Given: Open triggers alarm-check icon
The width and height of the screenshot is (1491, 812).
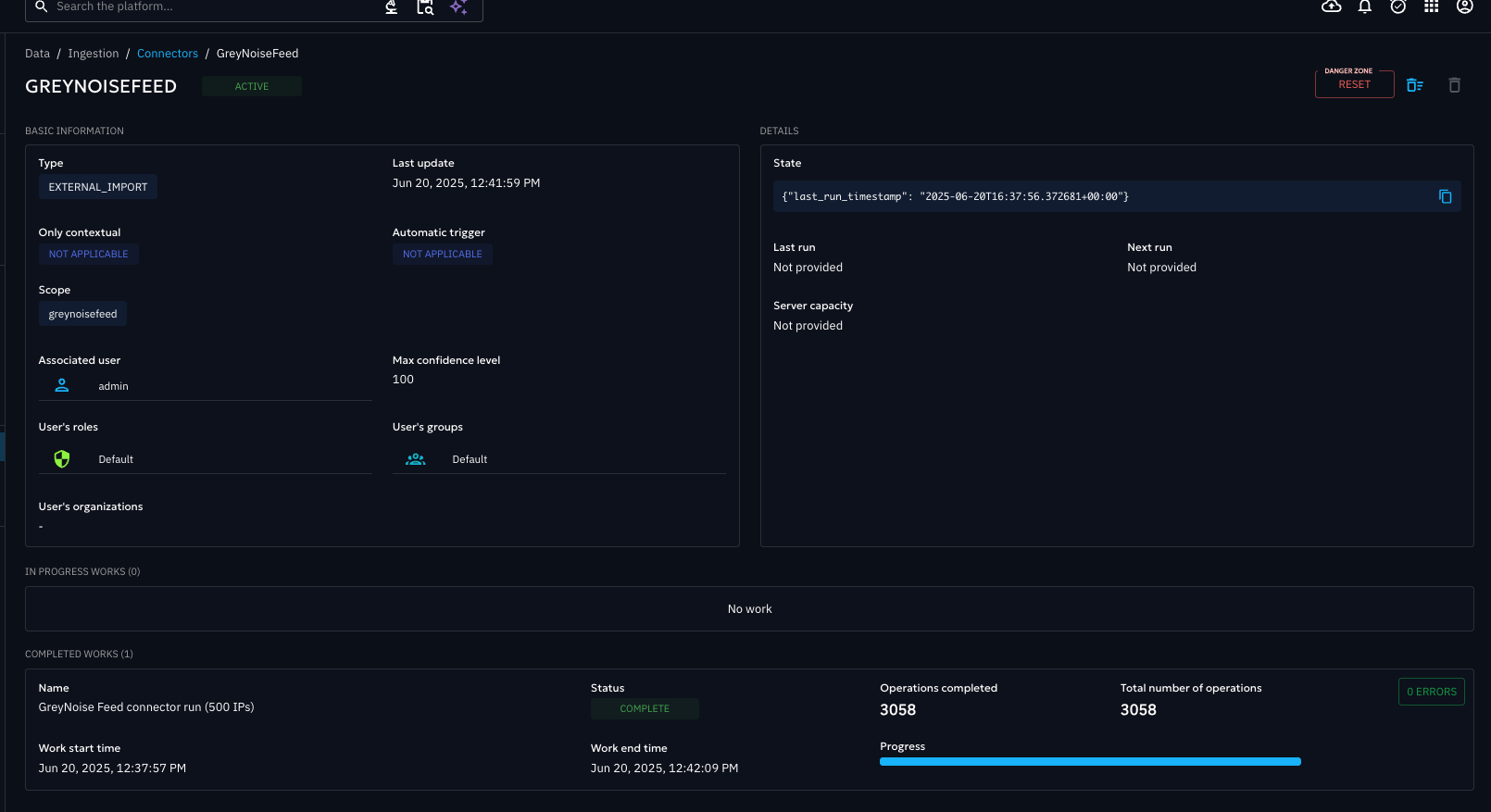Looking at the screenshot, I should [x=1398, y=6].
